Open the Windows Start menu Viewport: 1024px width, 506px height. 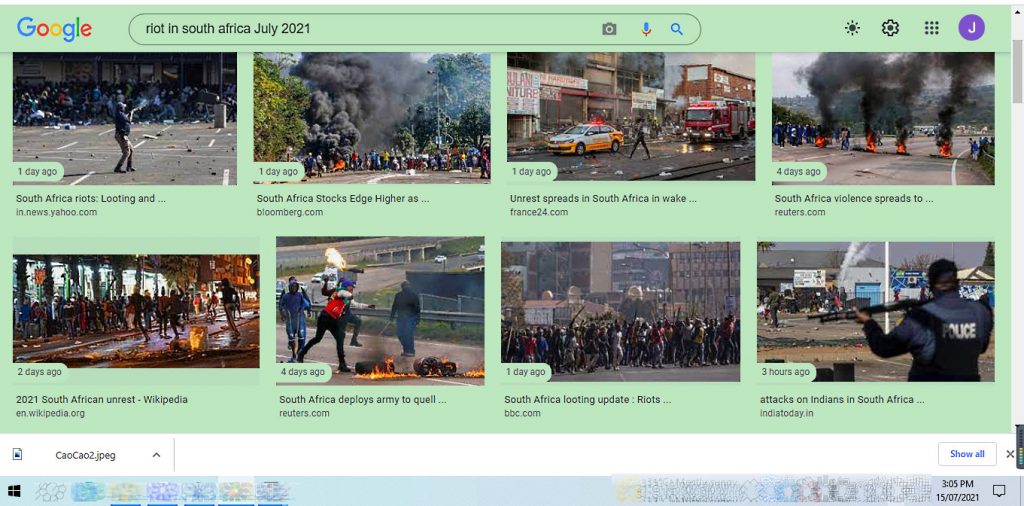15,491
